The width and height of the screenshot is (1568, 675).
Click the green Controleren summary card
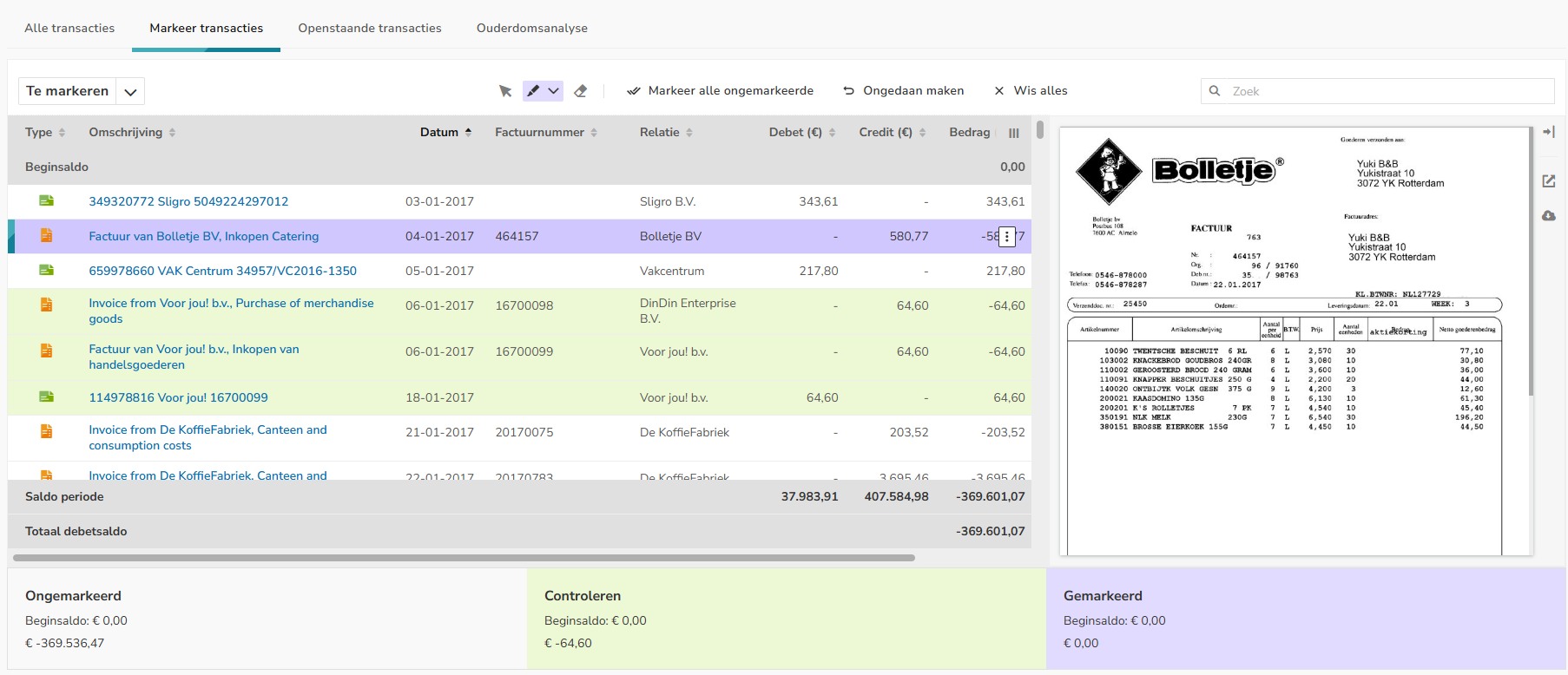coord(787,619)
